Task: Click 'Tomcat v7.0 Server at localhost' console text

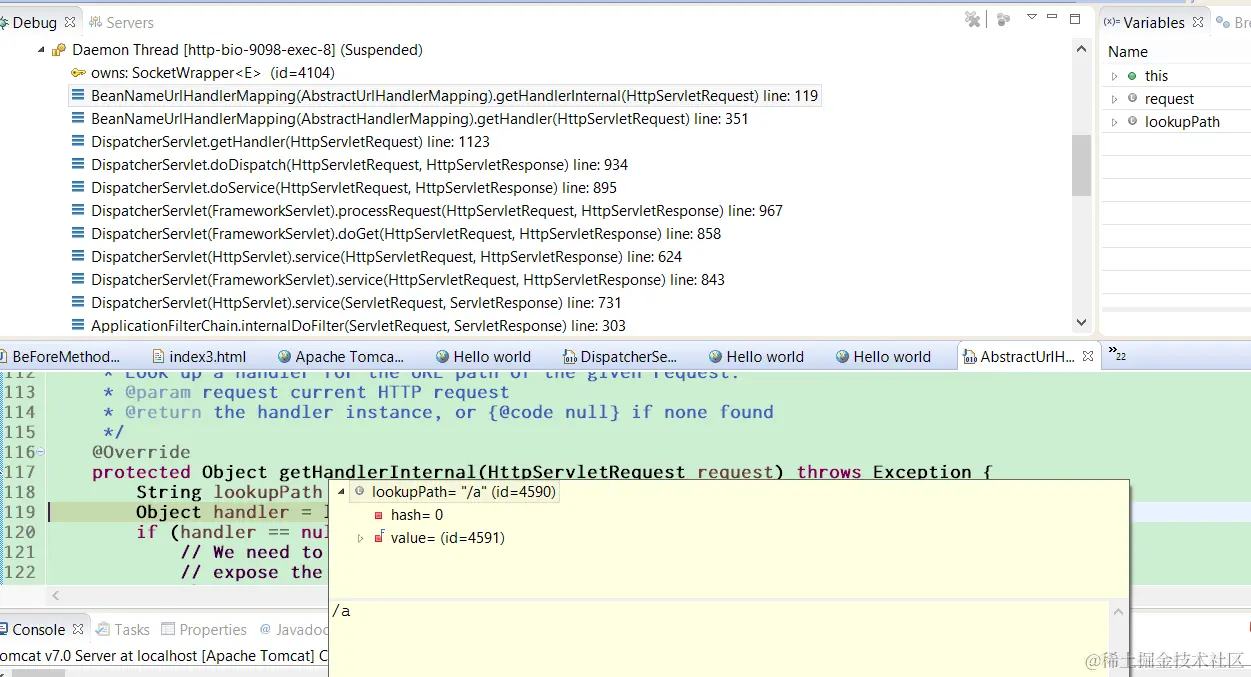Action: pos(98,656)
